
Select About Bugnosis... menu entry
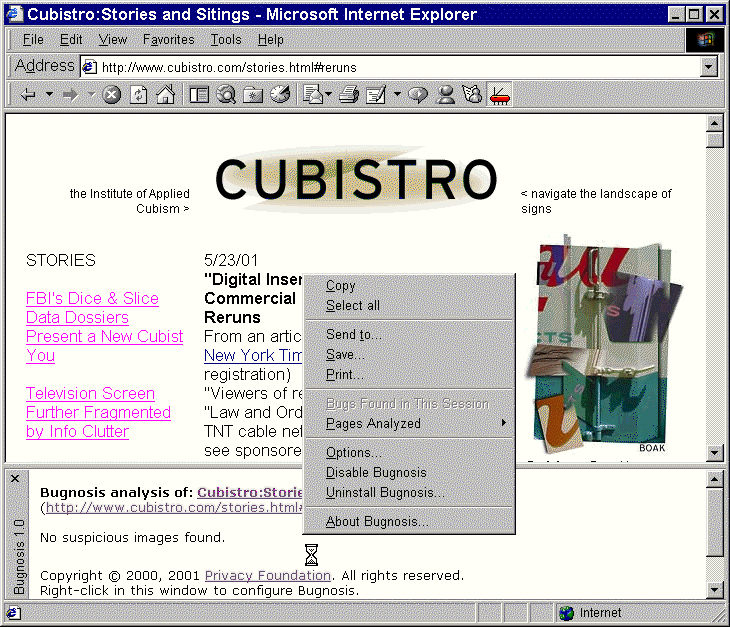click(x=376, y=521)
